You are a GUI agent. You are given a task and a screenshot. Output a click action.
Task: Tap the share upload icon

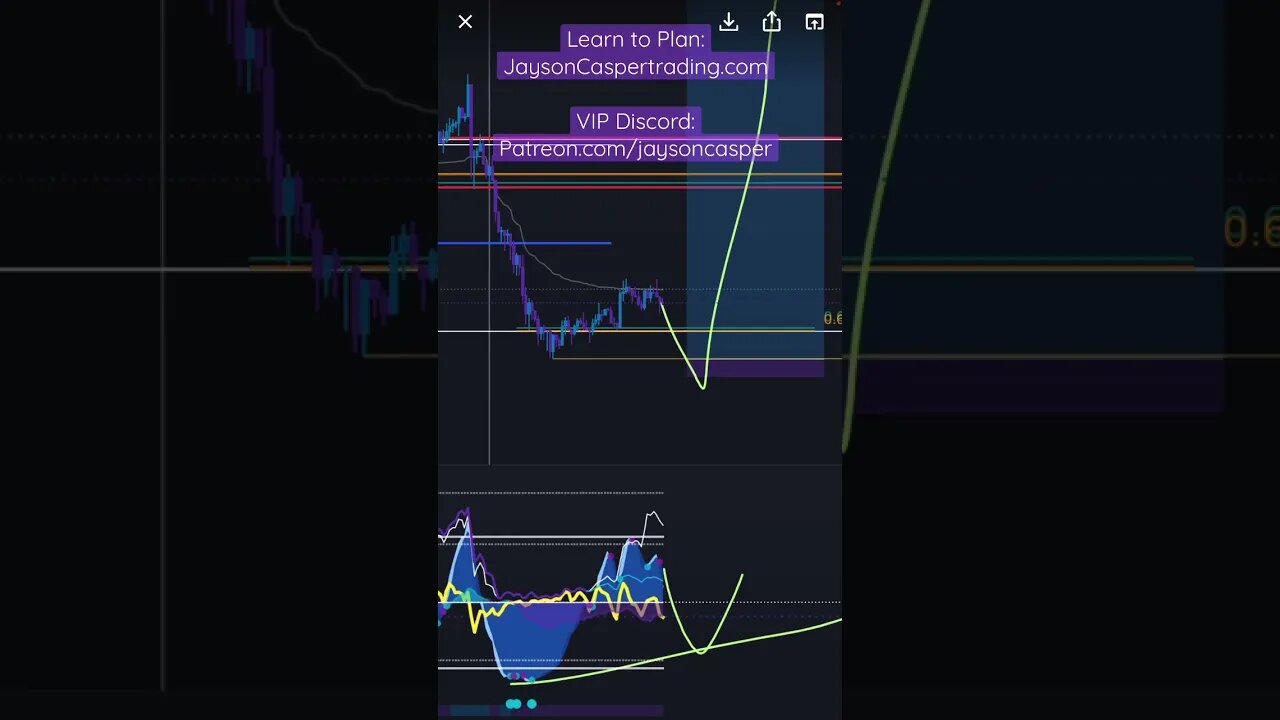coord(772,22)
